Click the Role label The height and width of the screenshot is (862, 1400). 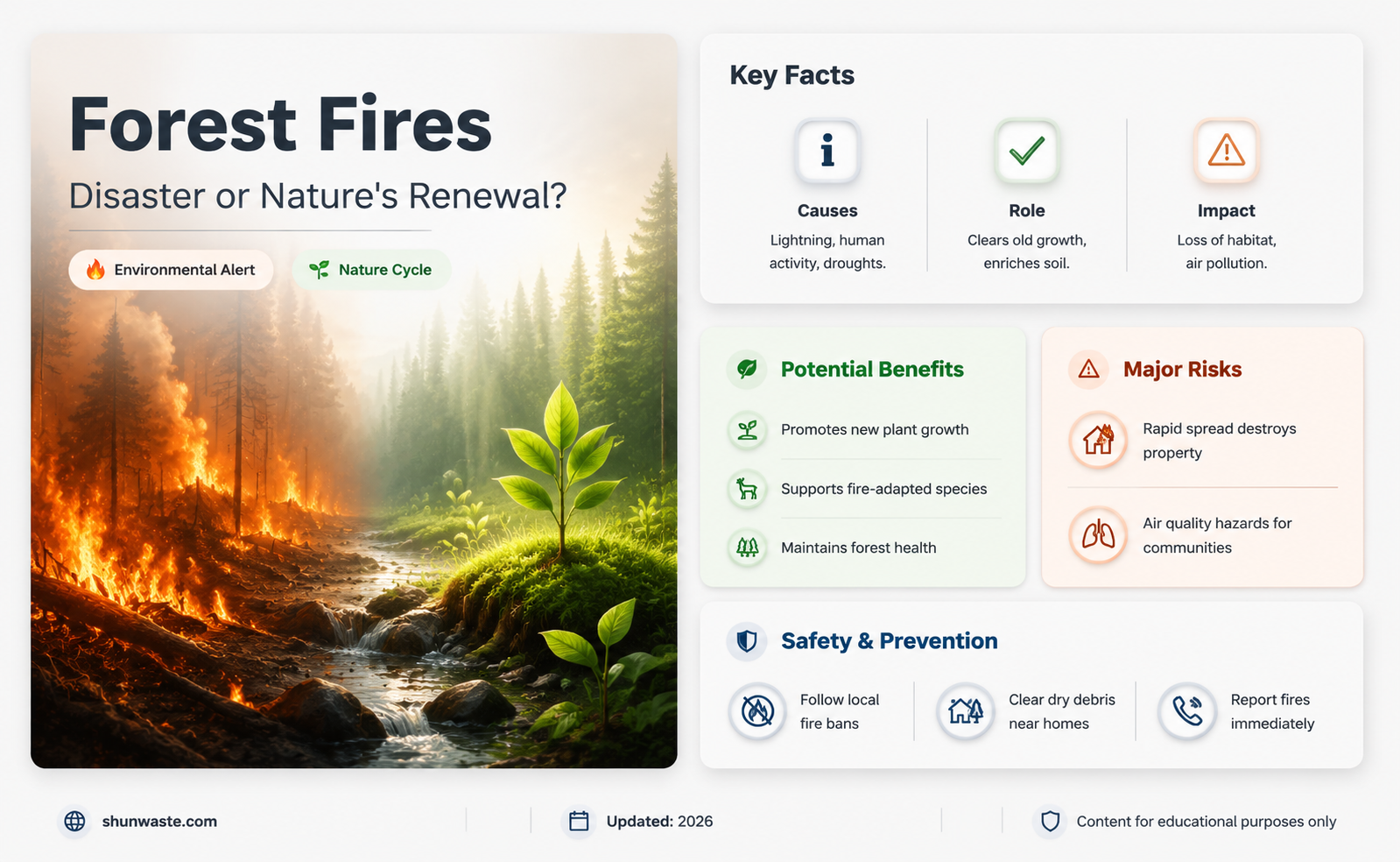[x=1026, y=211]
